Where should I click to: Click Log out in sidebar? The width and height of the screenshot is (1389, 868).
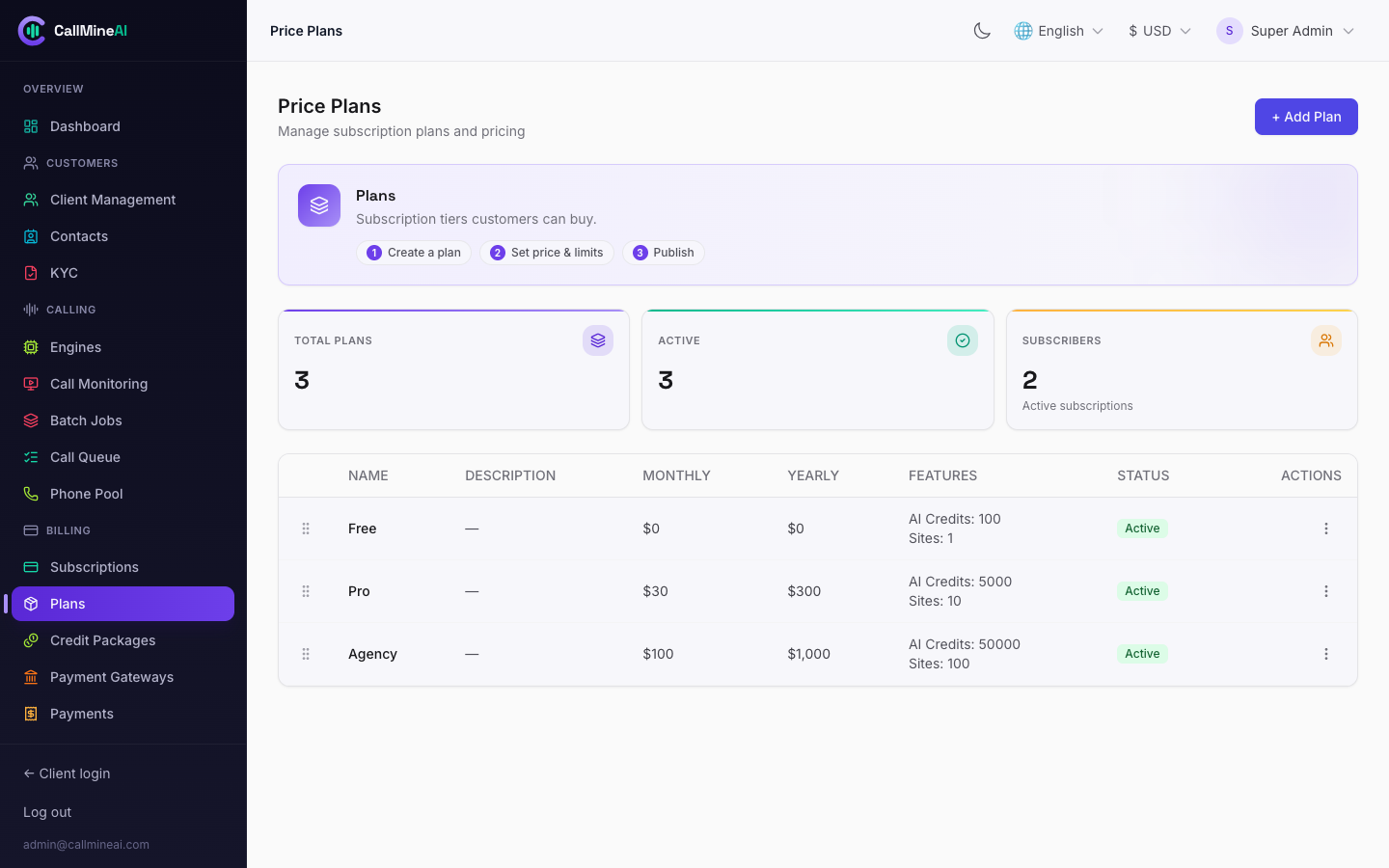[x=47, y=812]
